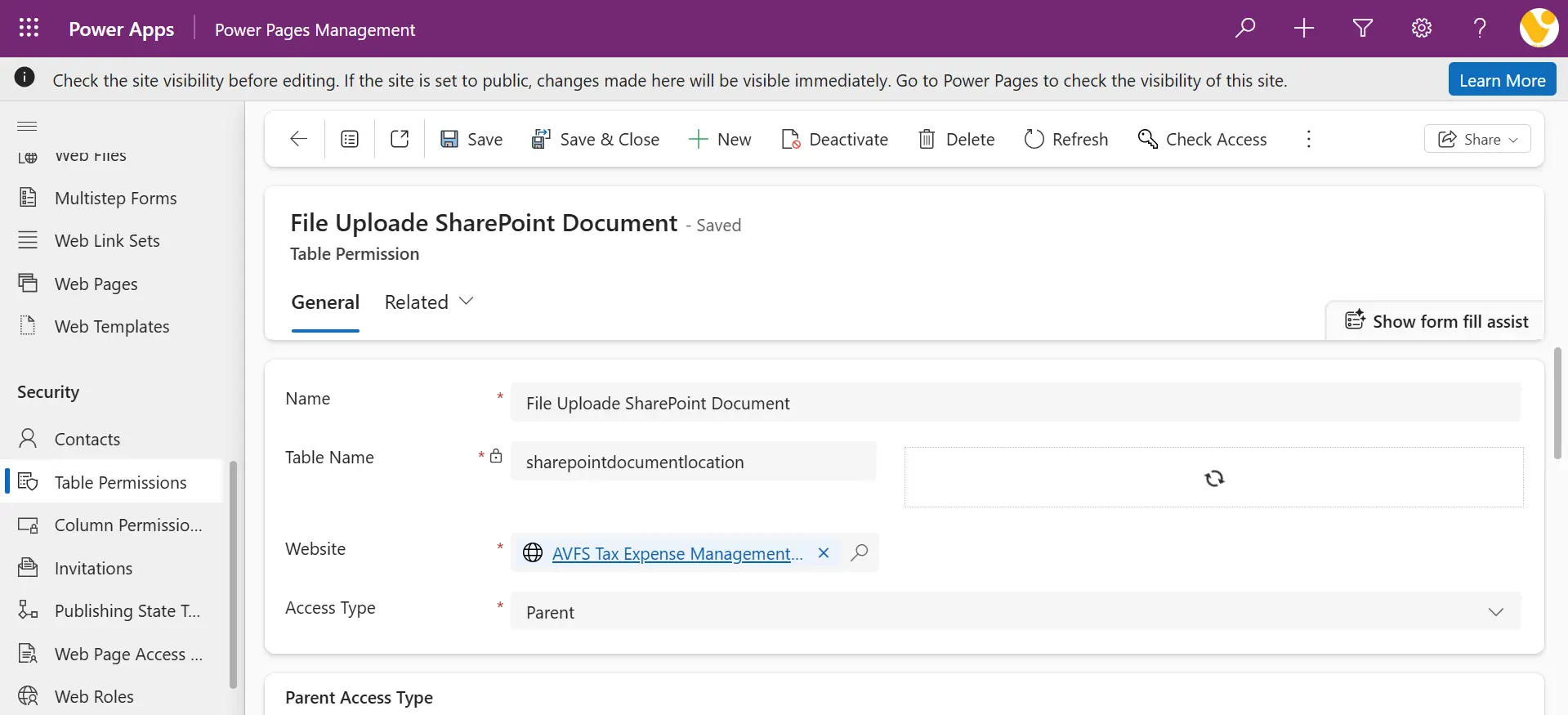Viewport: 1568px width, 715px height.
Task: Open the help question mark icon
Action: pos(1480,29)
